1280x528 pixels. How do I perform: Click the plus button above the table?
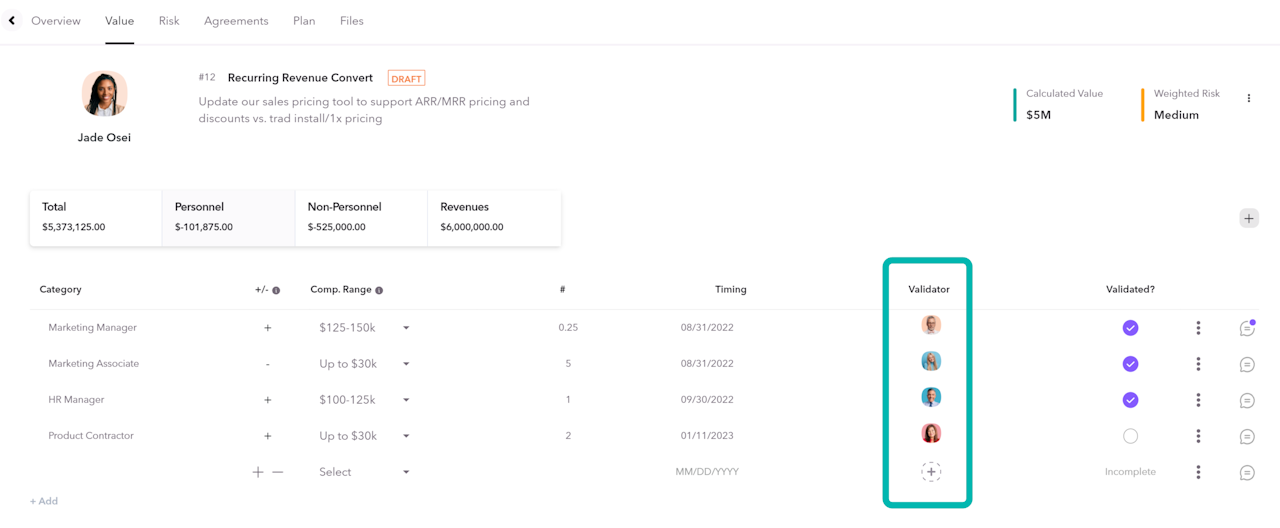[1249, 218]
